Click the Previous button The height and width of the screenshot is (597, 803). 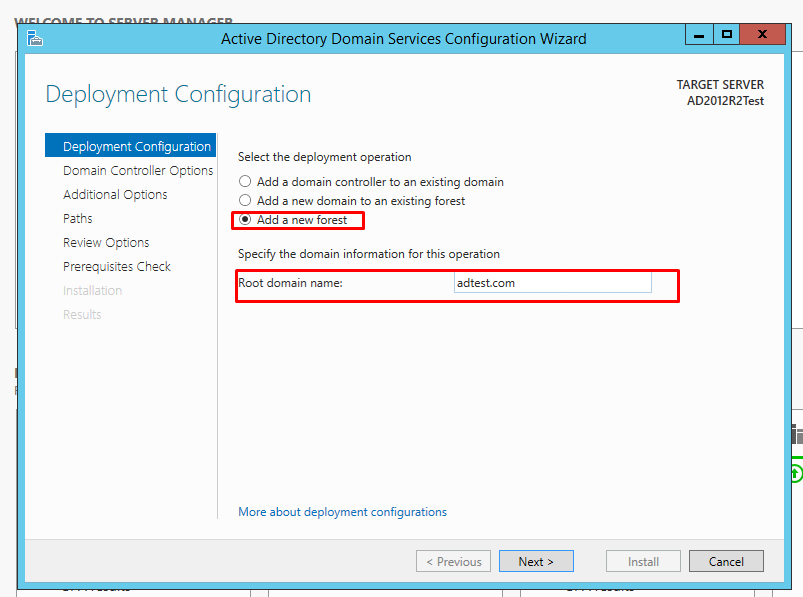[x=453, y=561]
